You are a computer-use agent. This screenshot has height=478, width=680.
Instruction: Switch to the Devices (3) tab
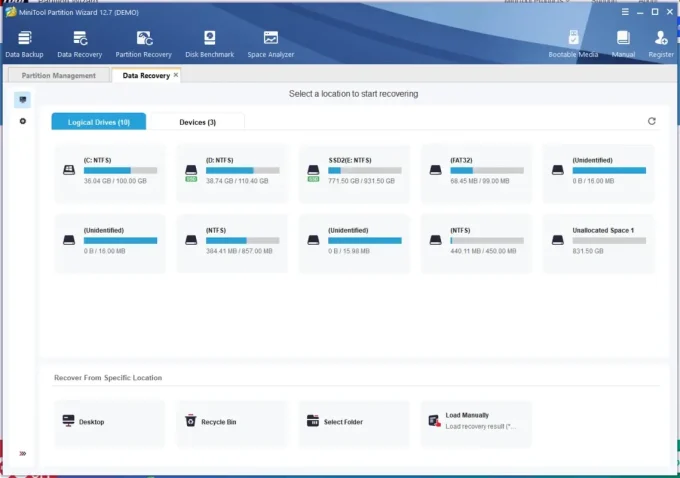pyautogui.click(x=197, y=122)
